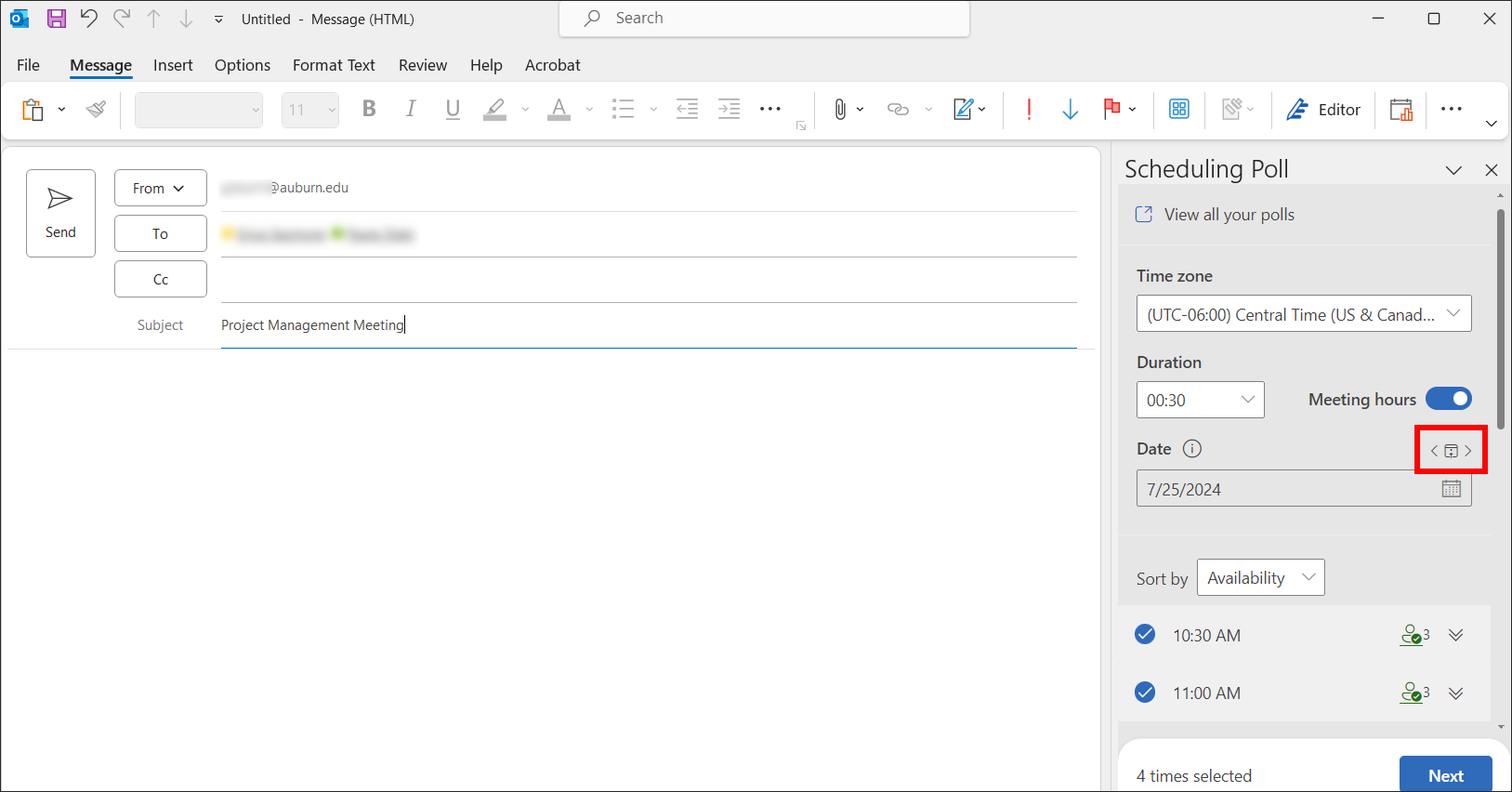Open the Duration dropdown
The image size is (1512, 792).
pyautogui.click(x=1200, y=400)
